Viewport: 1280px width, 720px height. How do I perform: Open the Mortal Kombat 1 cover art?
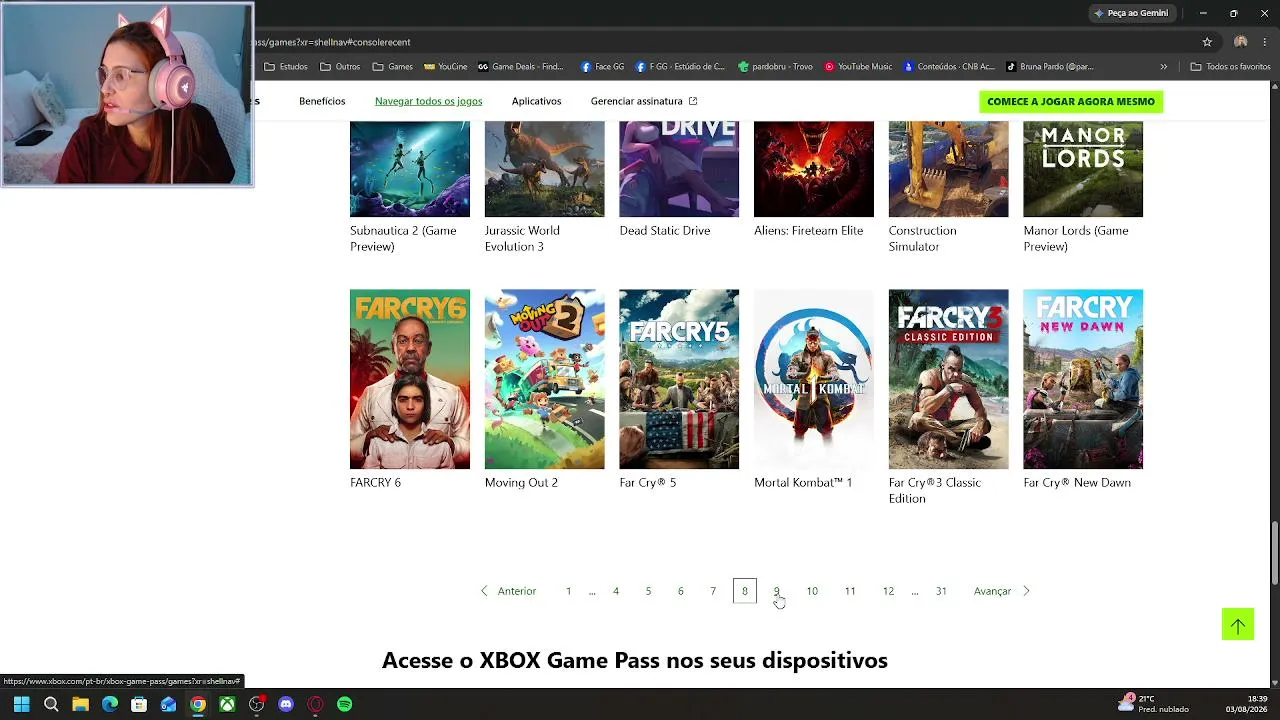814,379
